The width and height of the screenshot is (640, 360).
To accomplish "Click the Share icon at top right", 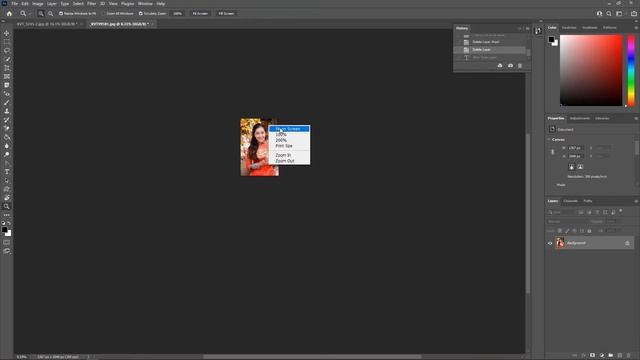I will (633, 13).
